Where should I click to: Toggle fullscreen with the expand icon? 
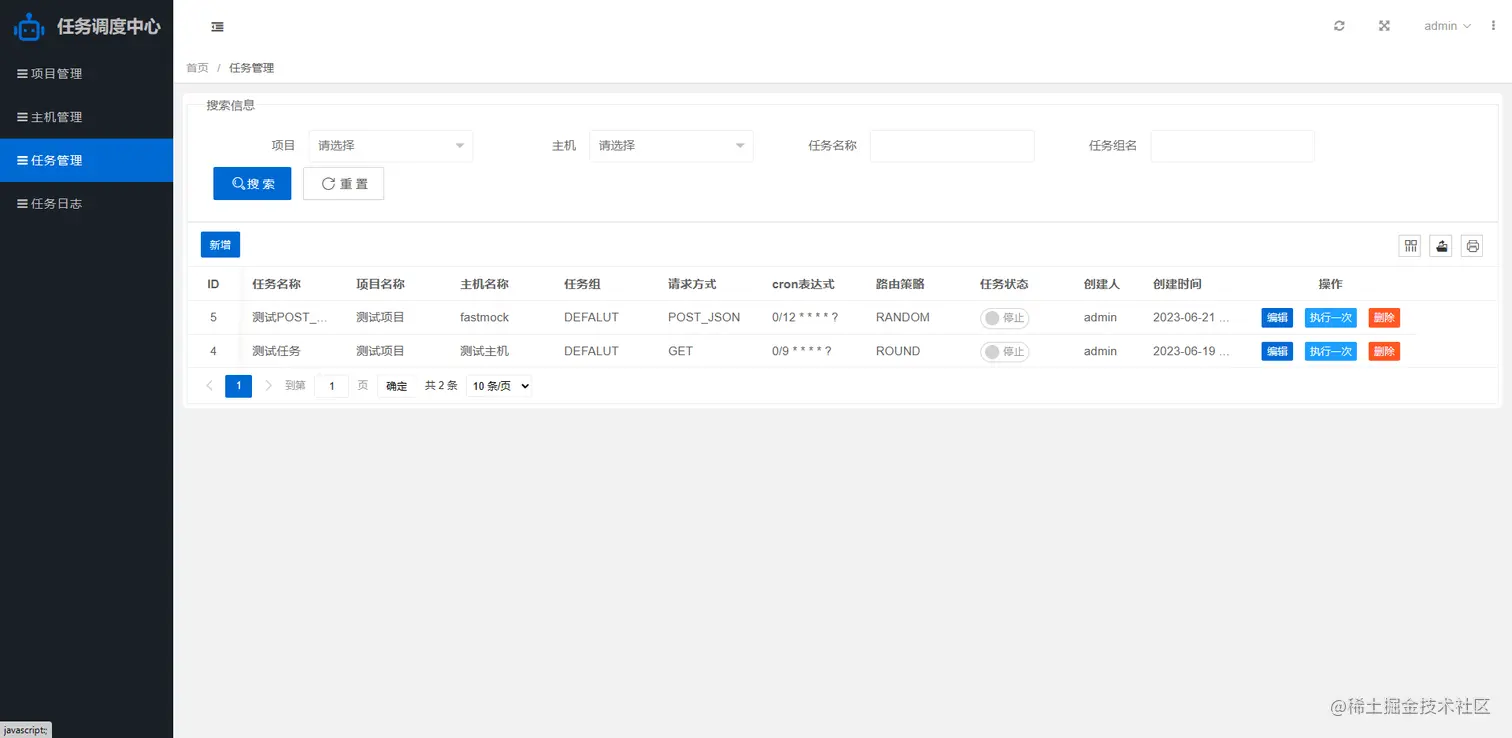(1384, 26)
